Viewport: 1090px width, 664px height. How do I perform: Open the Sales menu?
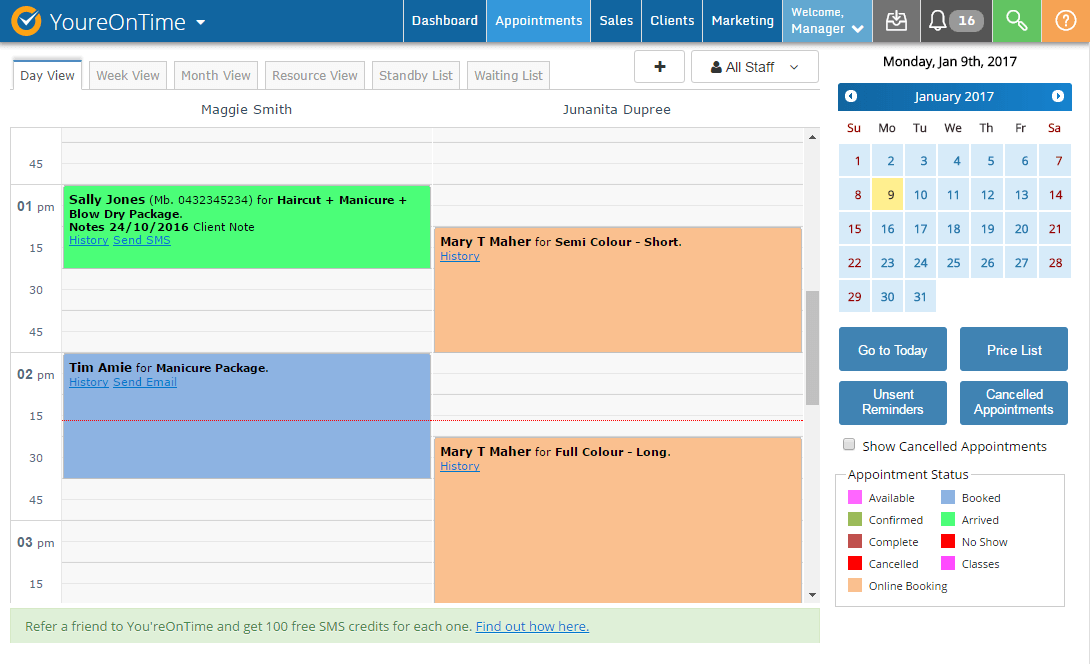[x=616, y=21]
